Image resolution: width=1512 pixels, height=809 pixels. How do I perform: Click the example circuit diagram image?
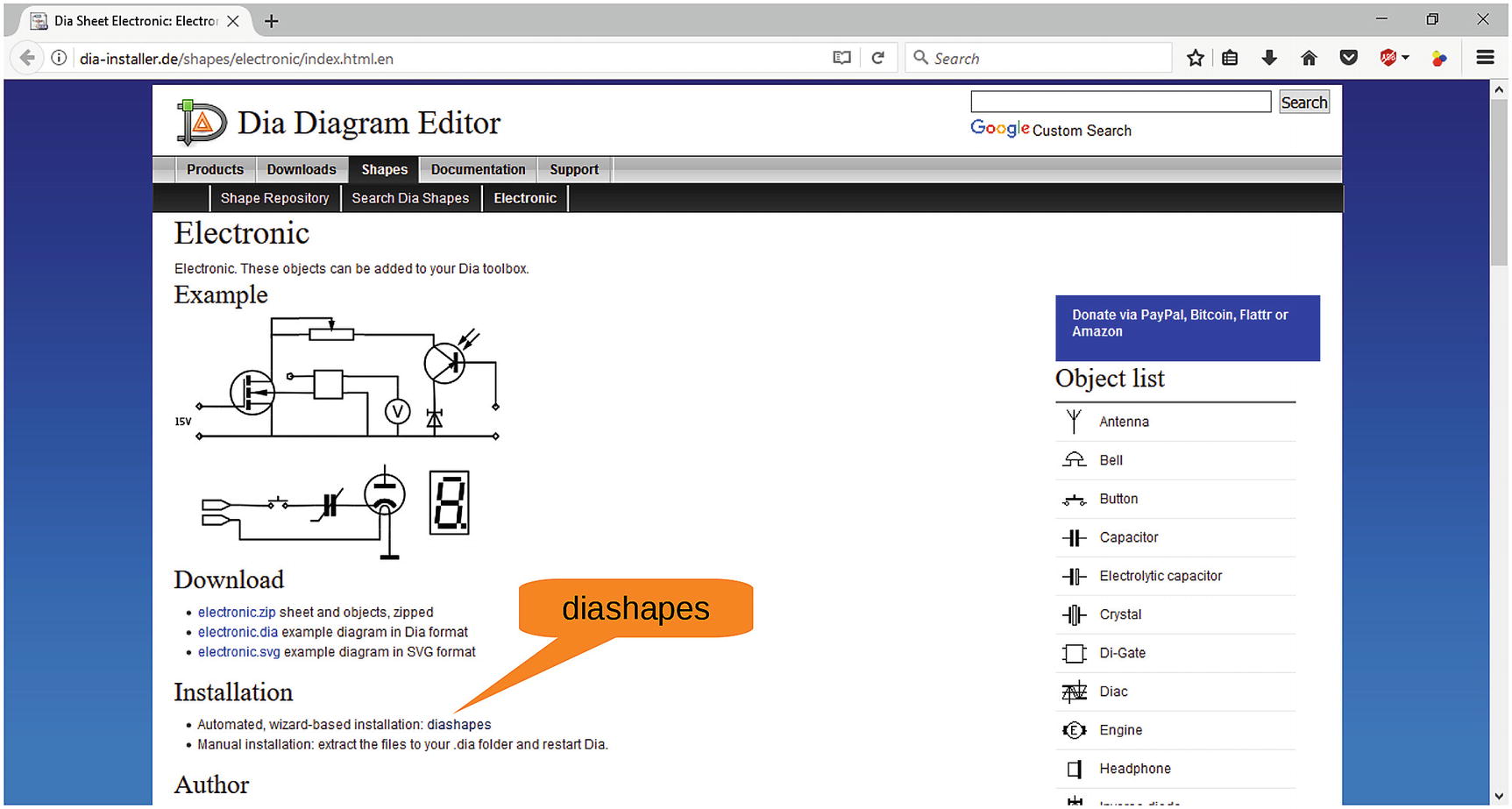337,438
